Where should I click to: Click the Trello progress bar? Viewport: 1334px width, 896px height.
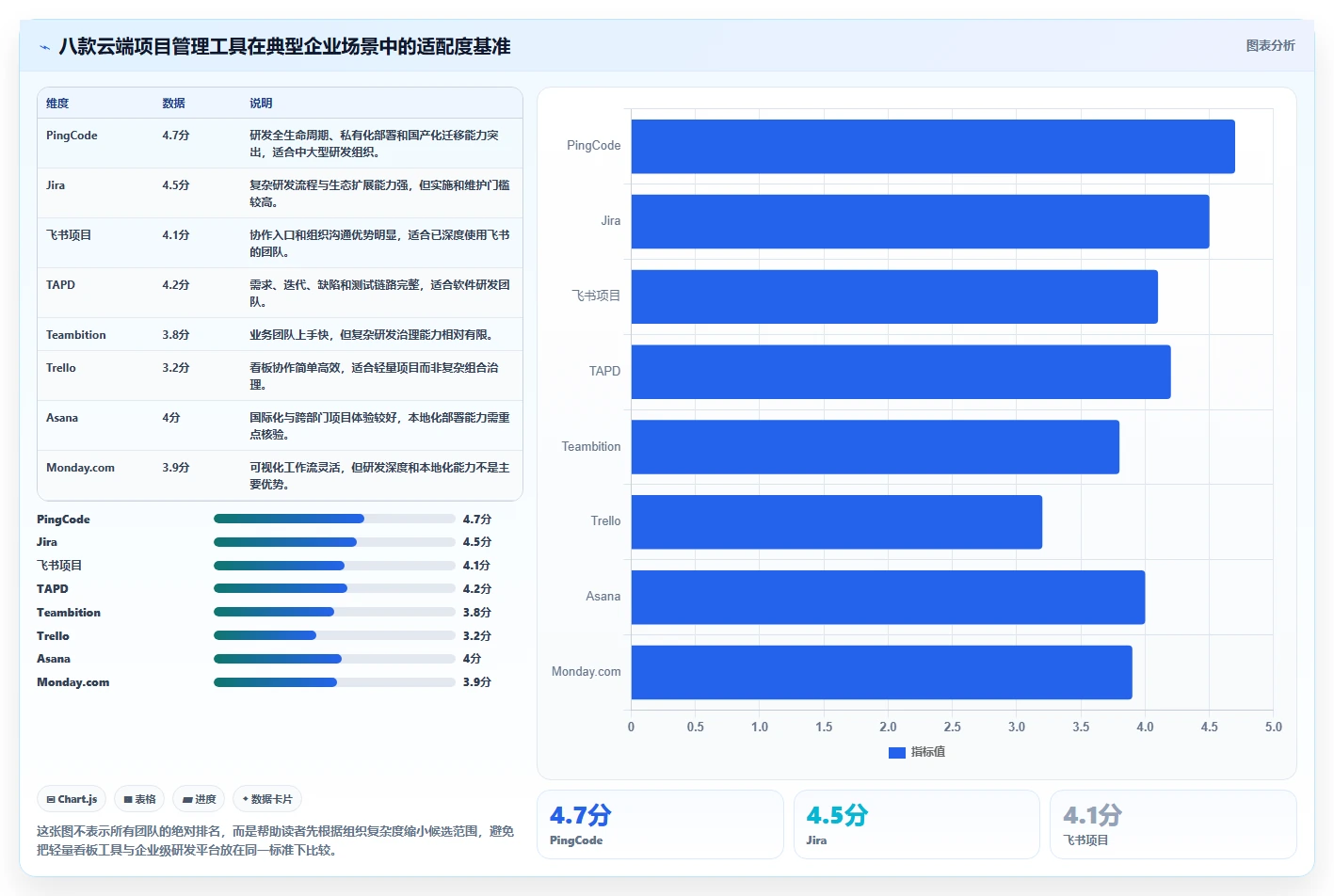[x=334, y=635]
